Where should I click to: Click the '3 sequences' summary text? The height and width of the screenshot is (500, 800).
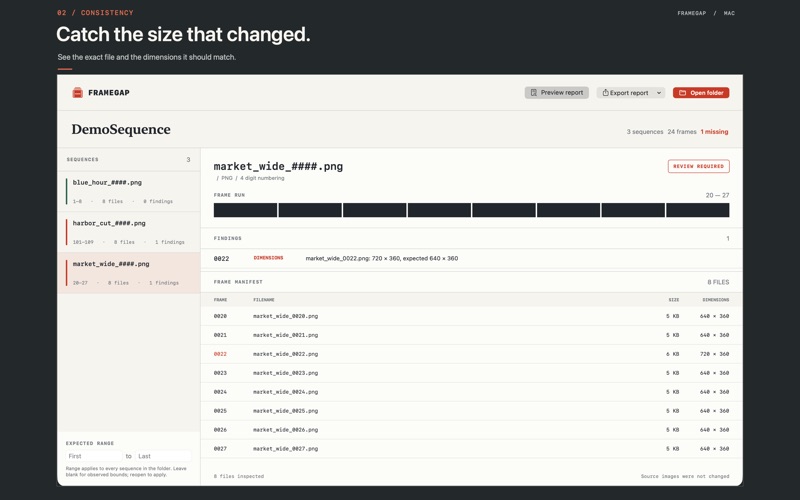pos(645,132)
